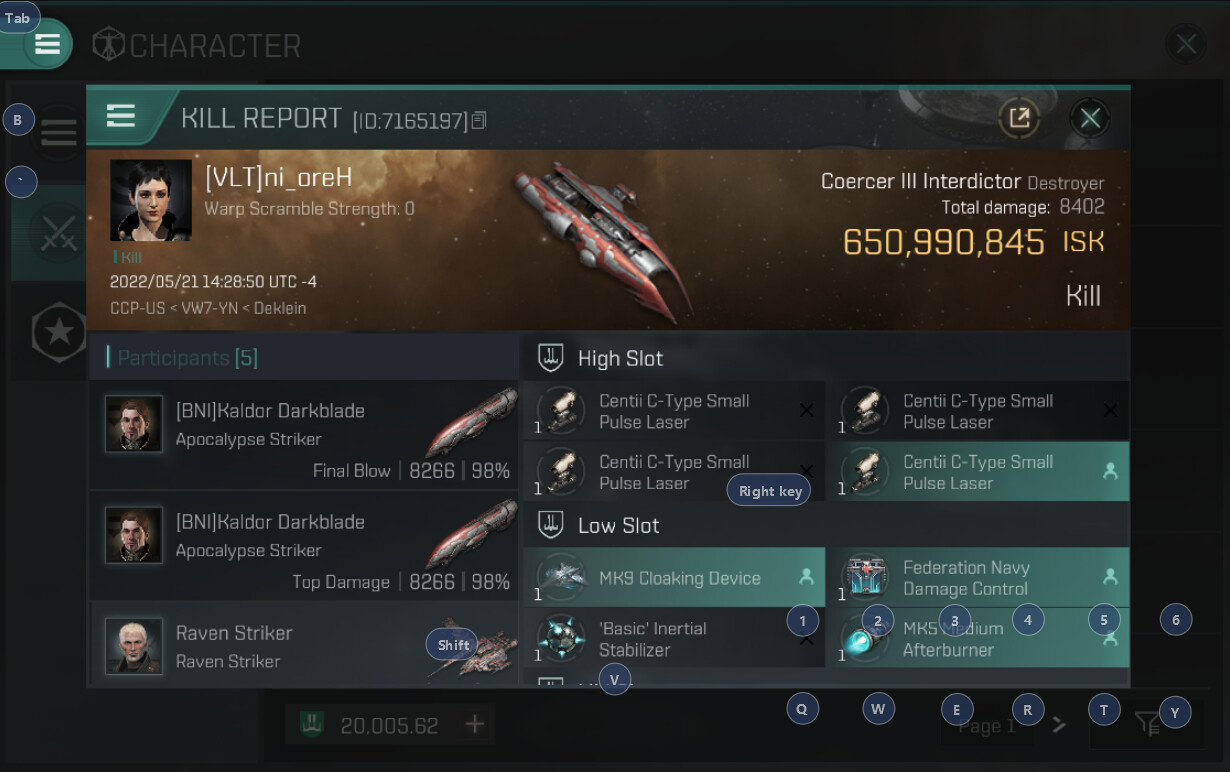Add currency with the plus button
1230x772 pixels.
pyautogui.click(x=475, y=724)
